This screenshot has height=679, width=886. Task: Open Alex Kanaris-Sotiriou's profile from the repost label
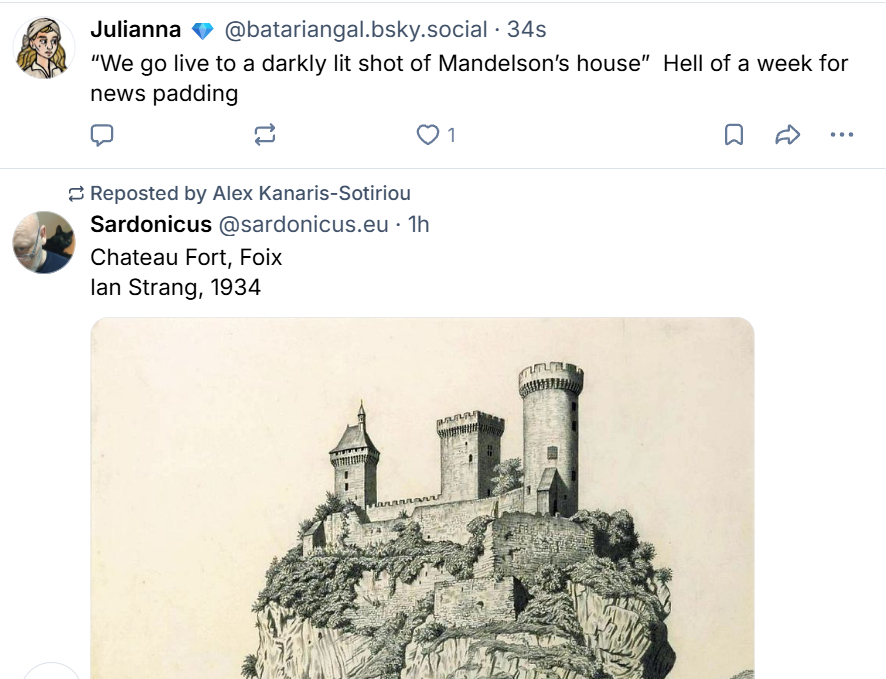click(x=311, y=193)
